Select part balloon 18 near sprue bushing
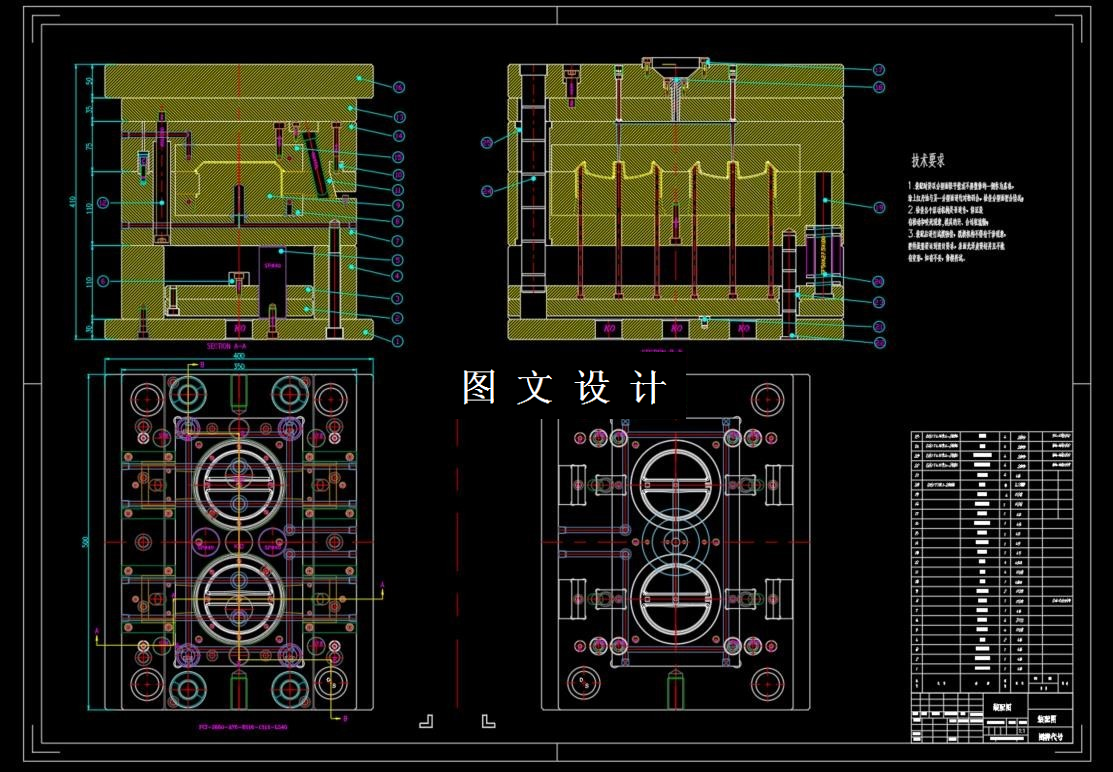This screenshot has width=1113, height=772. [x=879, y=87]
